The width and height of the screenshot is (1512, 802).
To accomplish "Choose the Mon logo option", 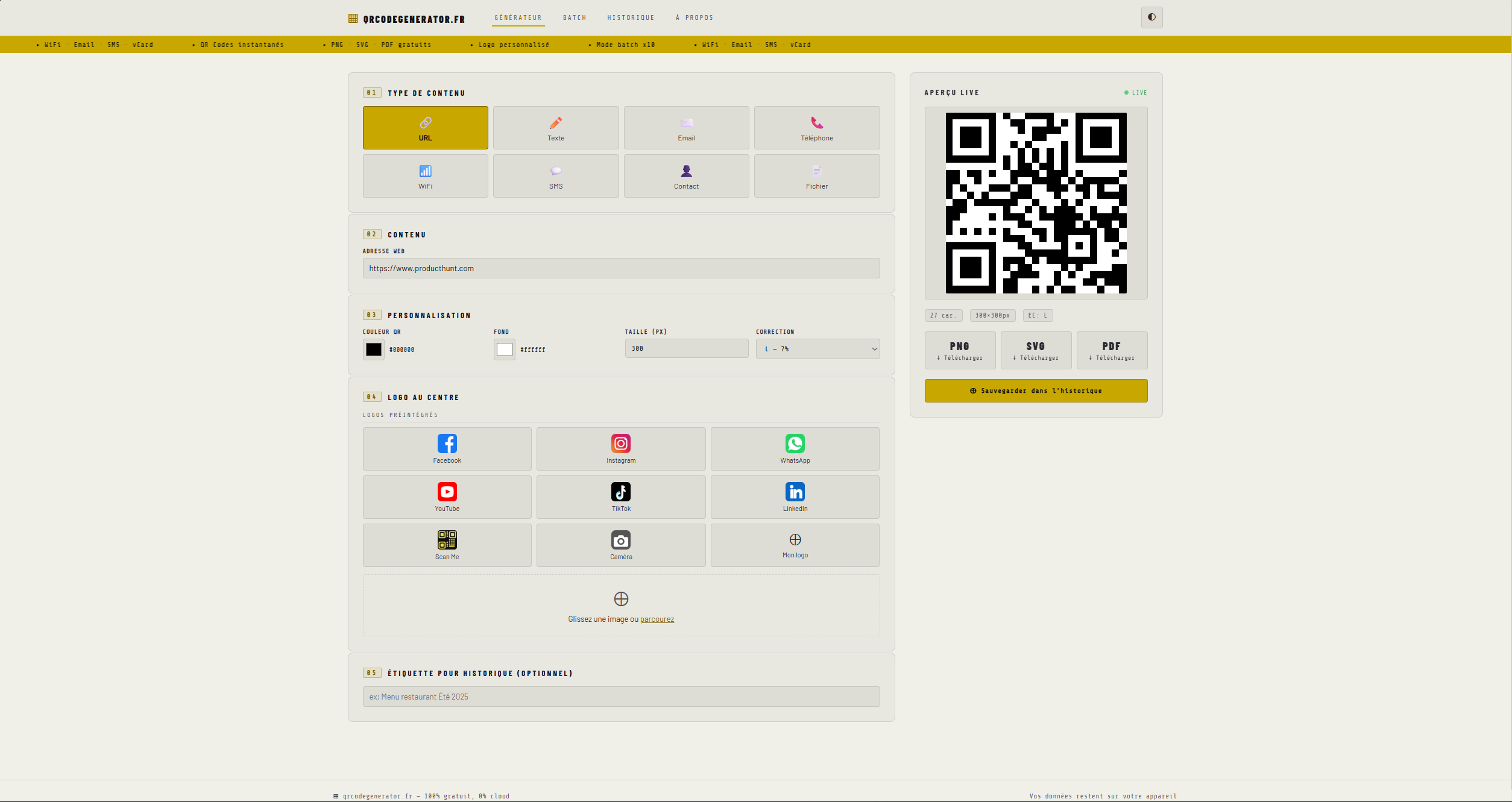I will [x=795, y=545].
